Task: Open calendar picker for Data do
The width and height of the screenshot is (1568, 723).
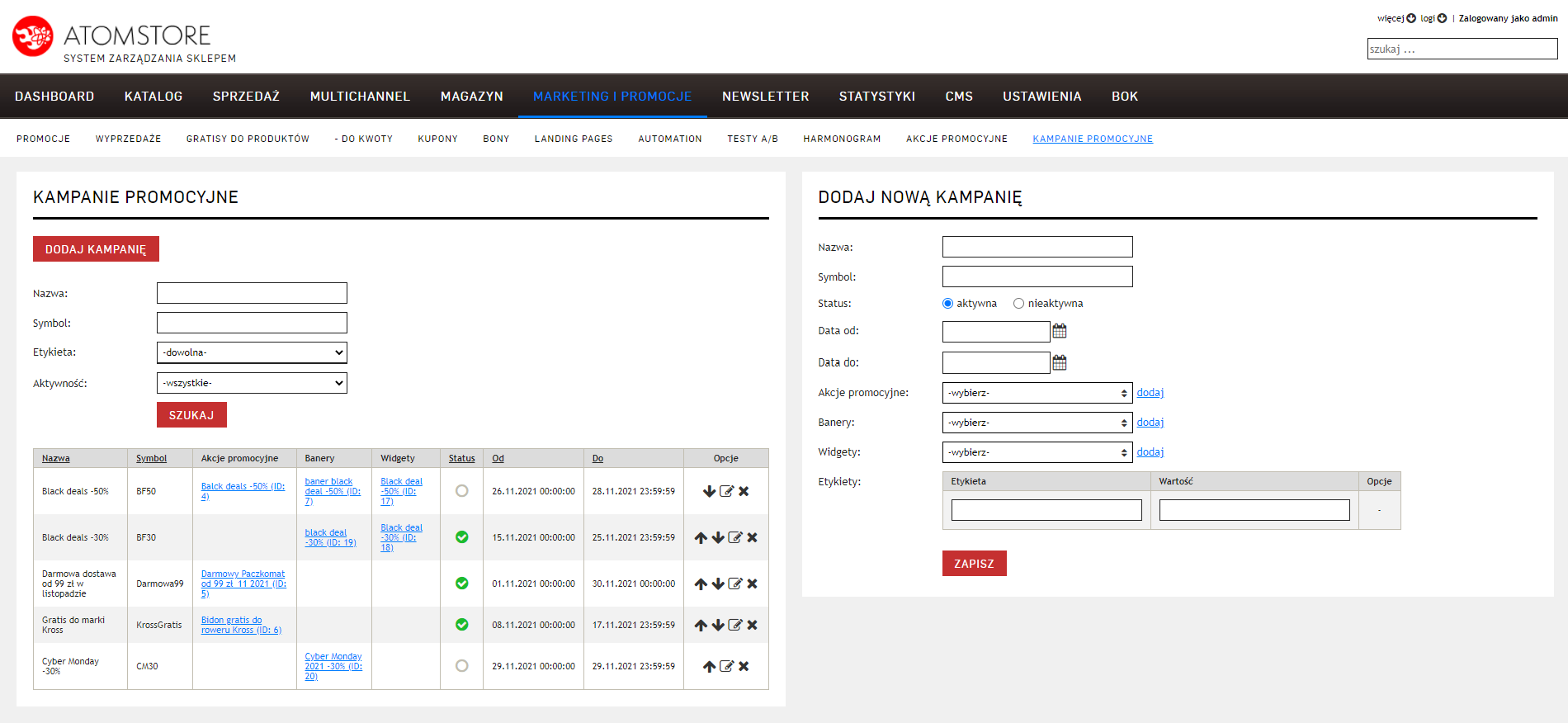Action: pos(1060,362)
